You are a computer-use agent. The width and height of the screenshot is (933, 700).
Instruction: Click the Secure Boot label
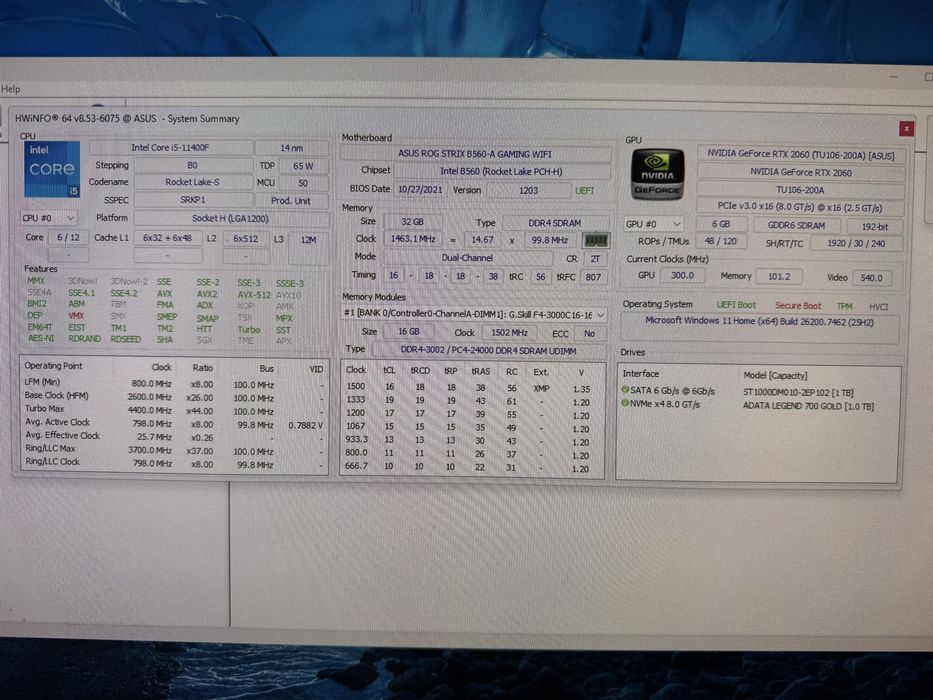797,306
